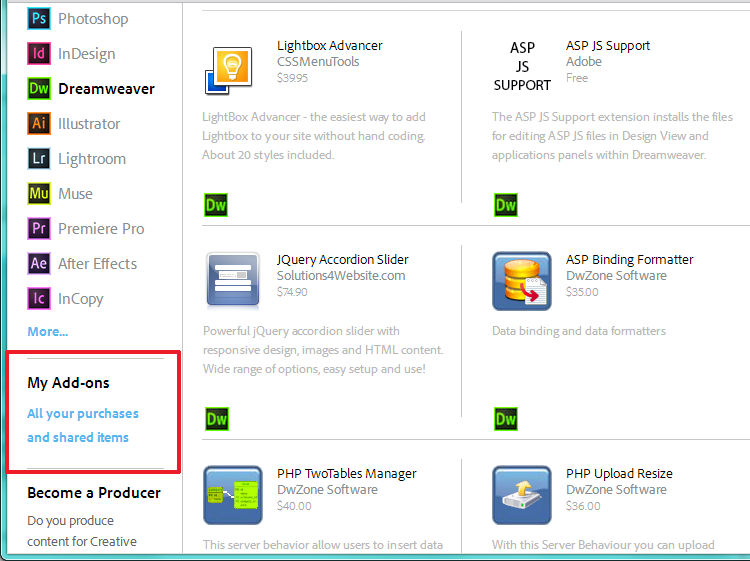Screen dimensions: 750x561
Task: Open the PHP Upload Resize title
Action: pos(619,473)
